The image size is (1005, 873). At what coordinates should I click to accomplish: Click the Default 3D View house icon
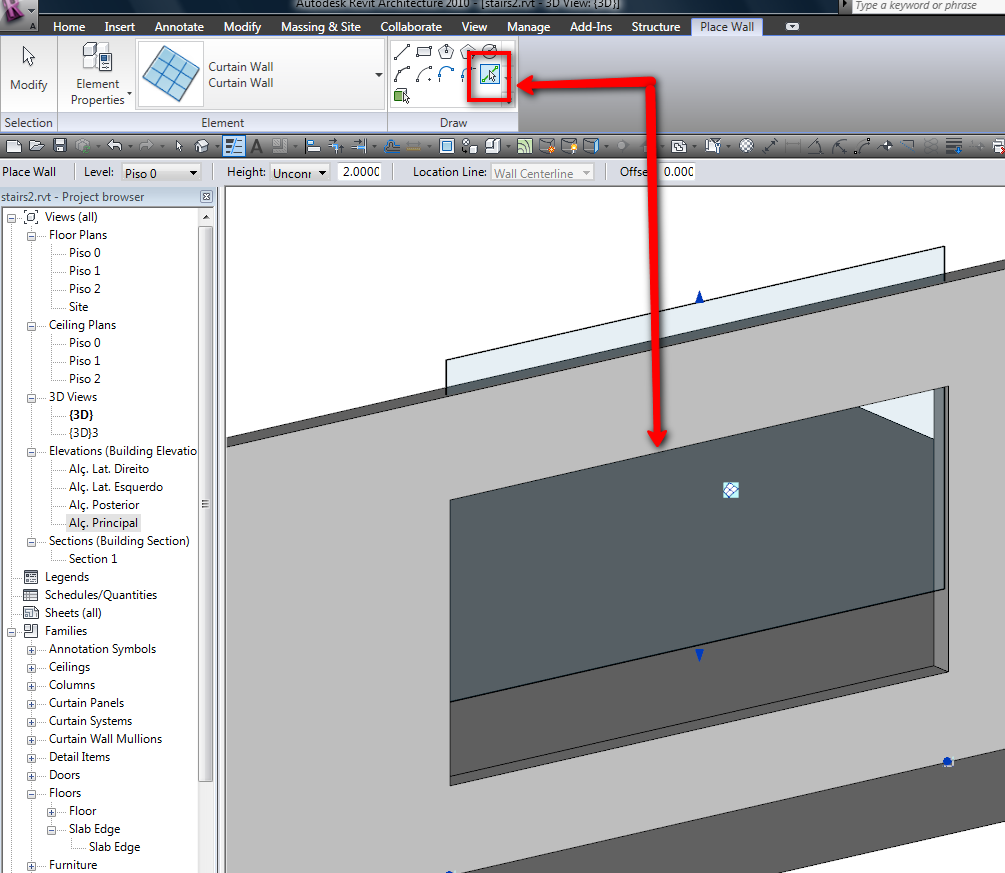(202, 146)
